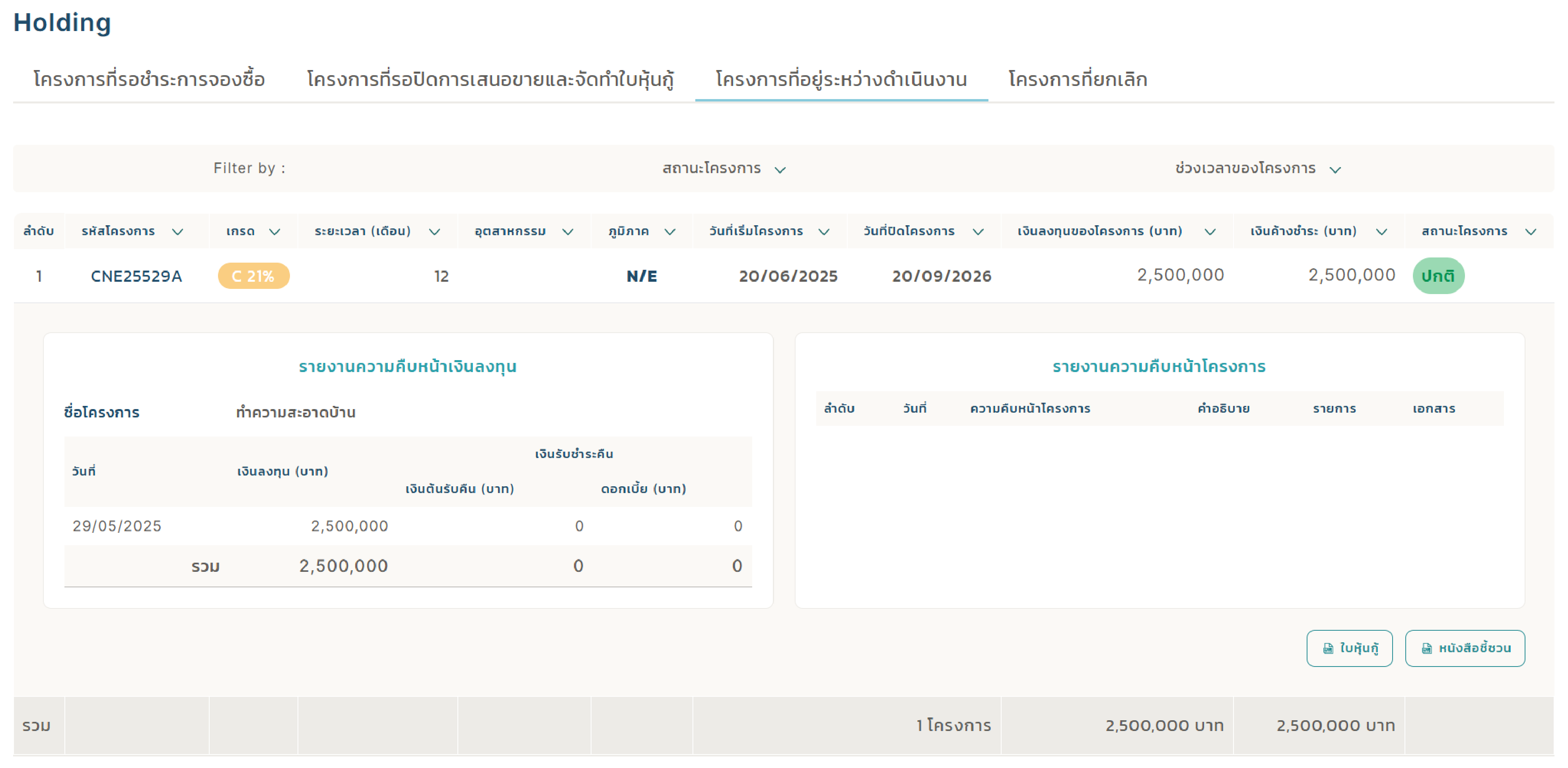Click duration value 12
1568x768 pixels.
[x=441, y=277]
